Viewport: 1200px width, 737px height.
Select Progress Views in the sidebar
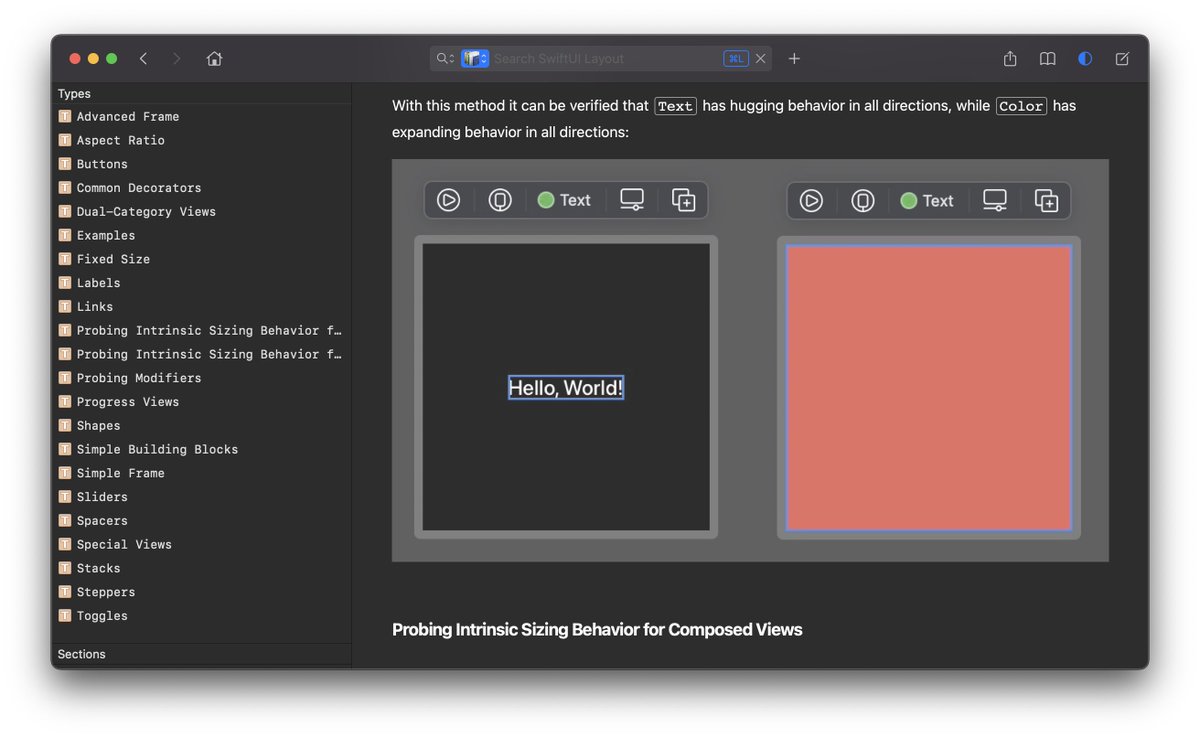click(201, 402)
